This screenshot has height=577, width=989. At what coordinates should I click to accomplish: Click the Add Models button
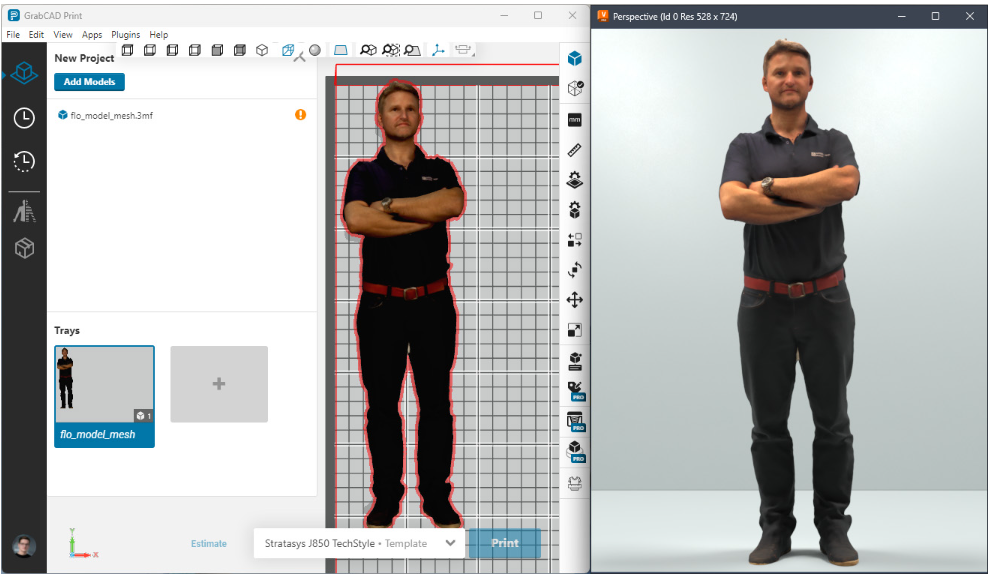pos(89,82)
